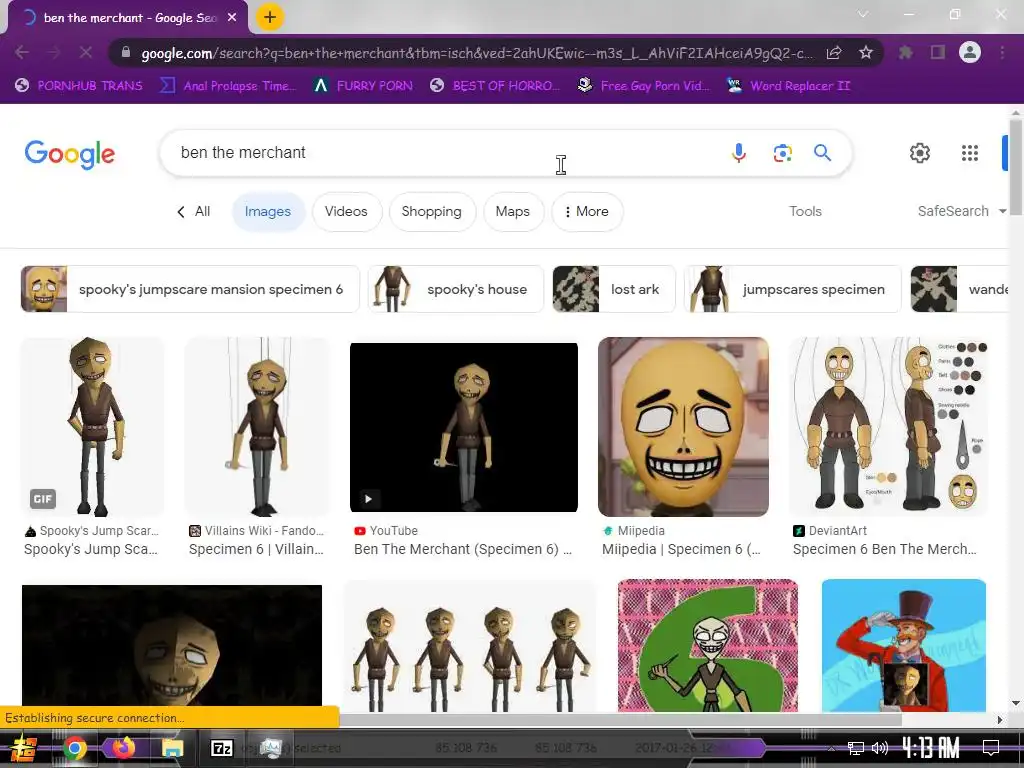Screen dimensions: 1024x768
Task: Click the magnifier search button
Action: point(822,153)
